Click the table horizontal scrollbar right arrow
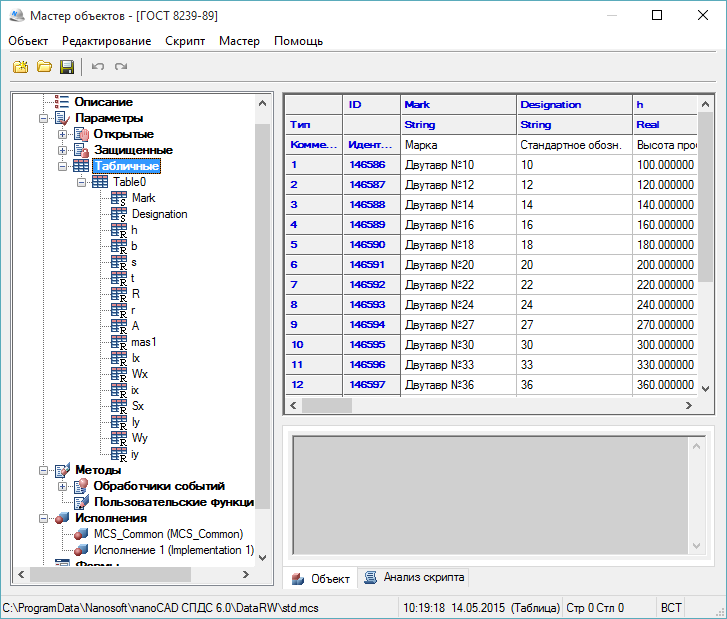The image size is (727, 619). pos(689,405)
